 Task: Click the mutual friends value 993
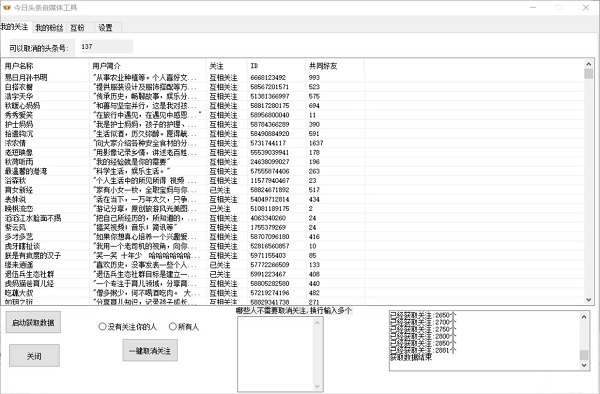pyautogui.click(x=314, y=78)
